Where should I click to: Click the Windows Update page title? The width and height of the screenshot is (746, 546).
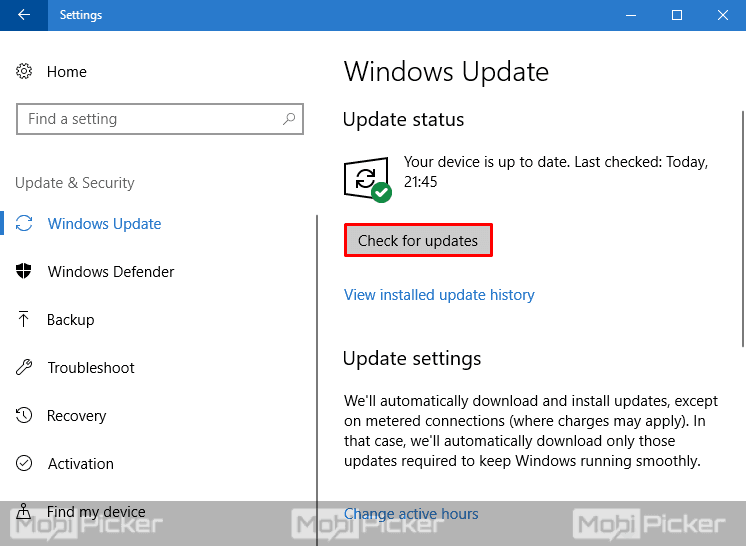point(446,72)
